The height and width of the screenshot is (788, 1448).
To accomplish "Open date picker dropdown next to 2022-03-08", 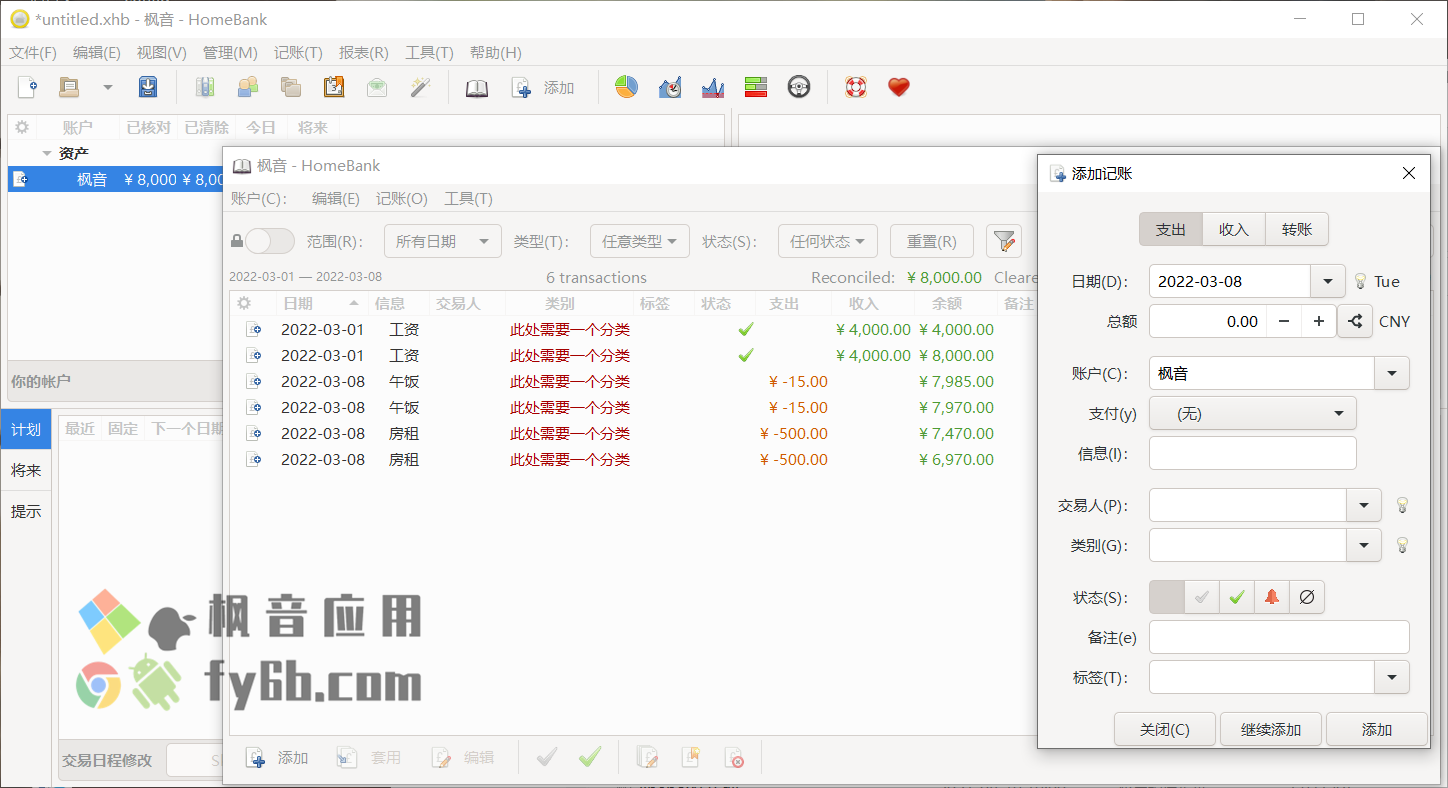I will click(1327, 281).
